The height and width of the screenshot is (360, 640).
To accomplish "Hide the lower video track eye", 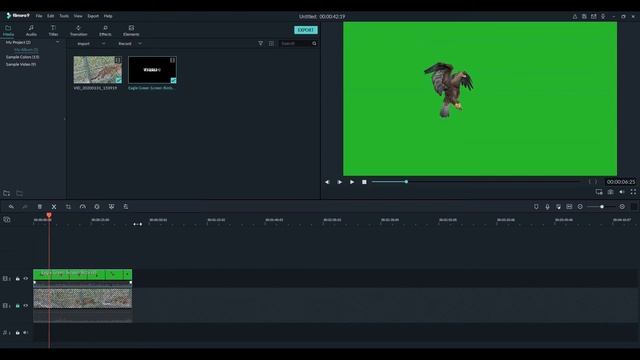I will (x=26, y=306).
